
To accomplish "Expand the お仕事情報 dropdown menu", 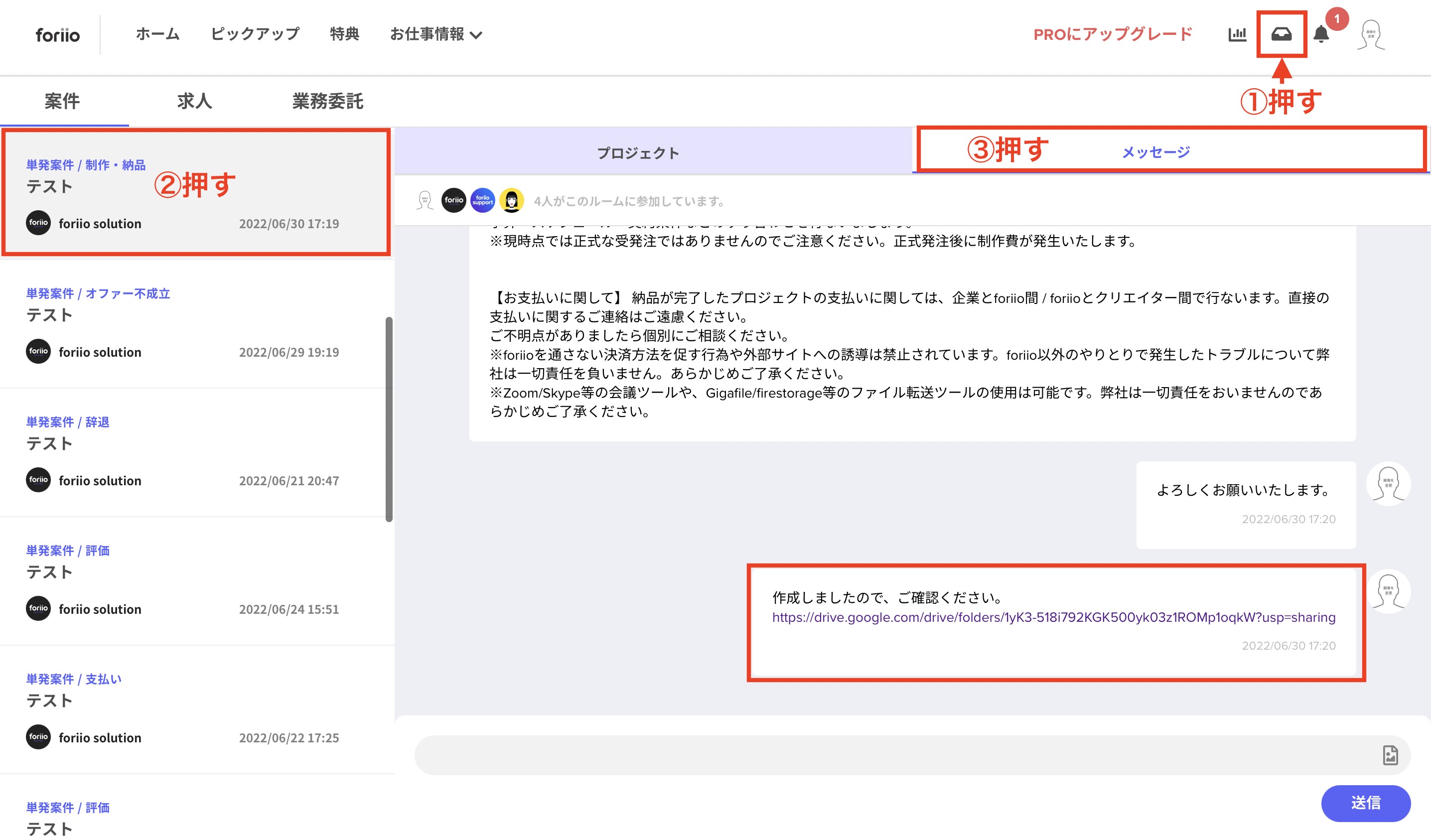I will (436, 34).
